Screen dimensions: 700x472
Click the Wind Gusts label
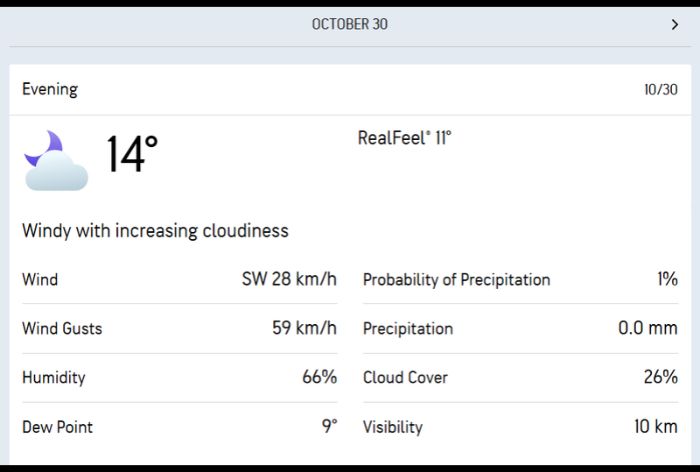(x=62, y=329)
